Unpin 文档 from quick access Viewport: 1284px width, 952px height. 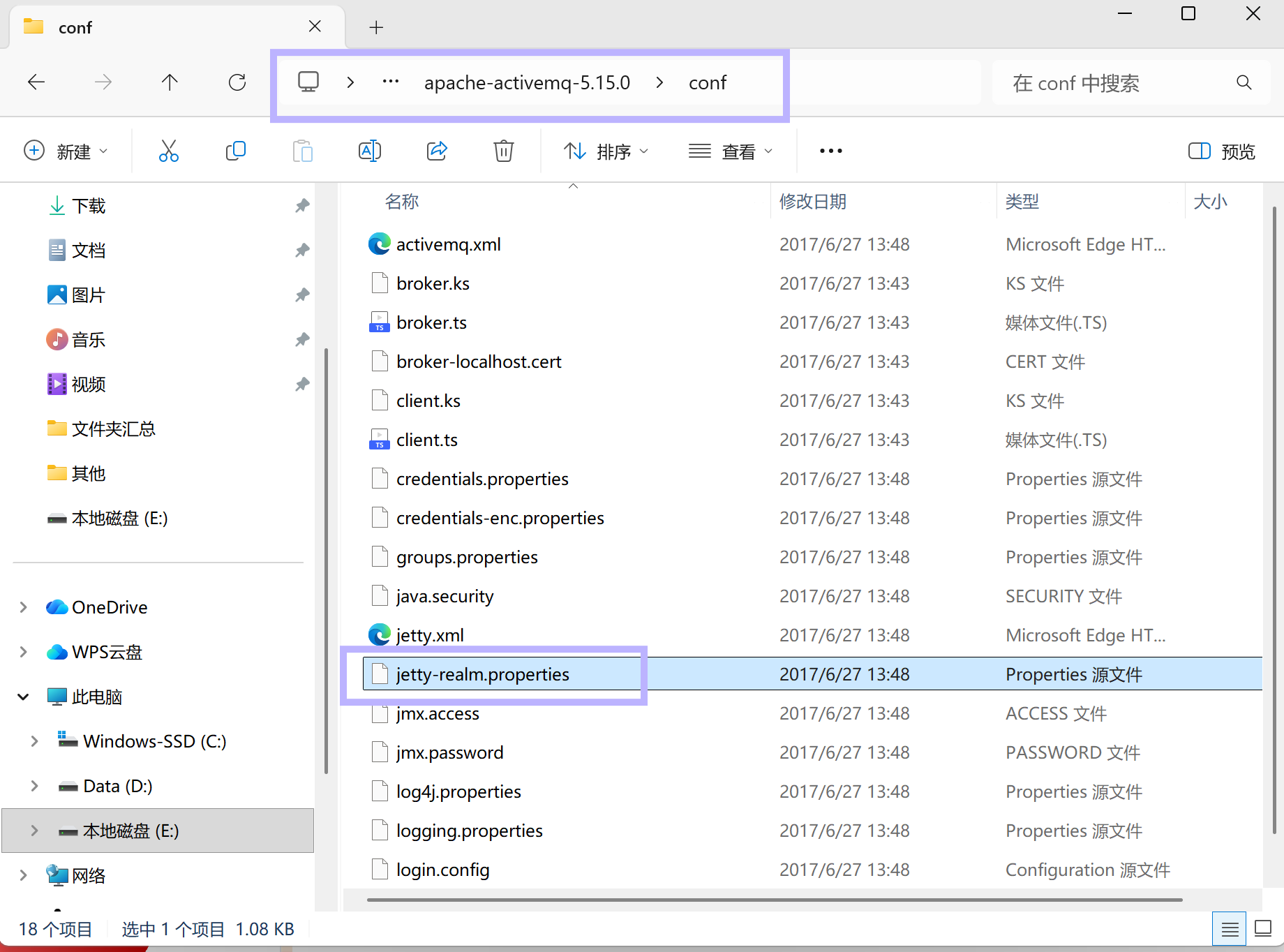[x=301, y=251]
